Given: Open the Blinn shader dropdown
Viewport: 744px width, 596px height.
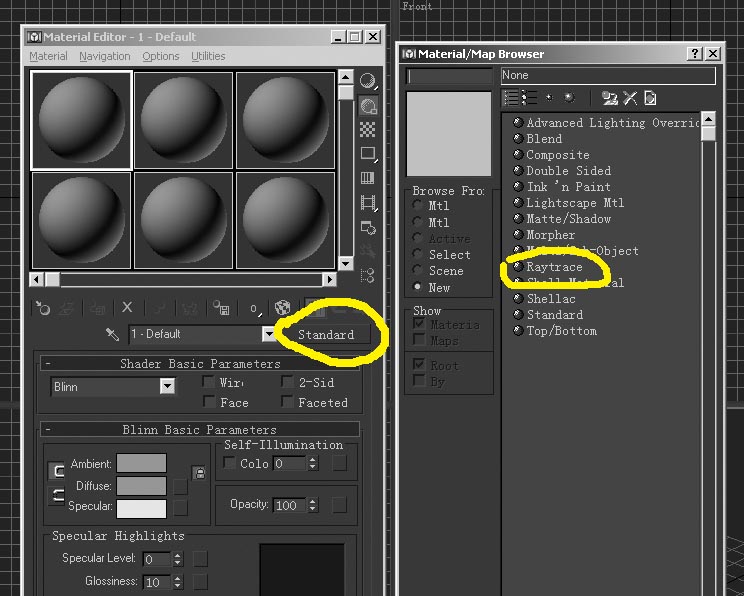Looking at the screenshot, I should (166, 386).
